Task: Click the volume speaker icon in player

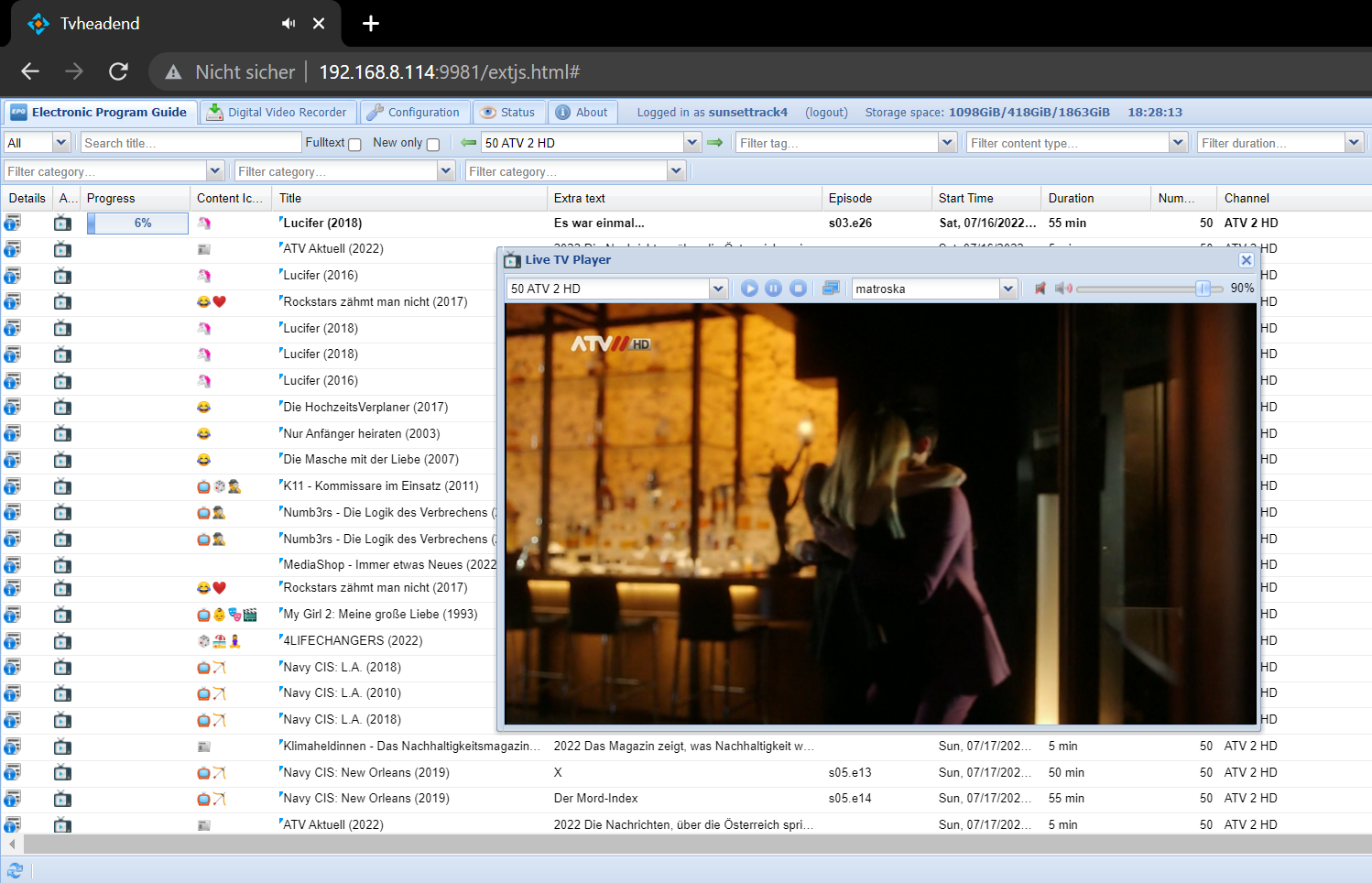Action: 1063,289
